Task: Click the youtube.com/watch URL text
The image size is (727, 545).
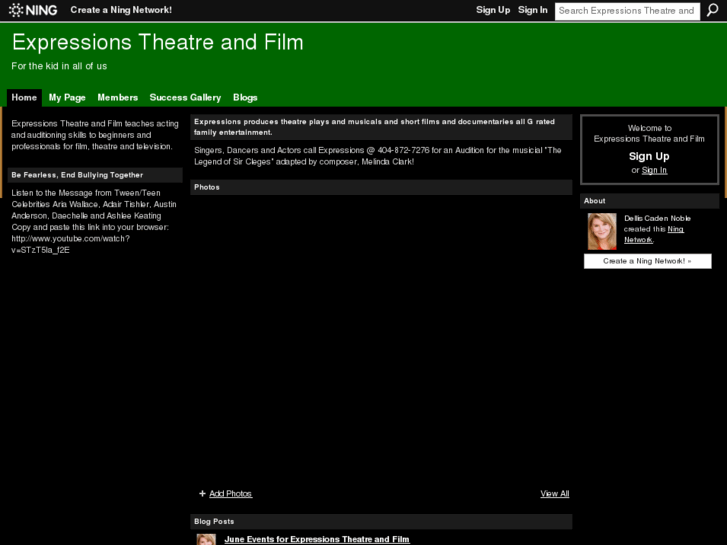Action: click(70, 244)
